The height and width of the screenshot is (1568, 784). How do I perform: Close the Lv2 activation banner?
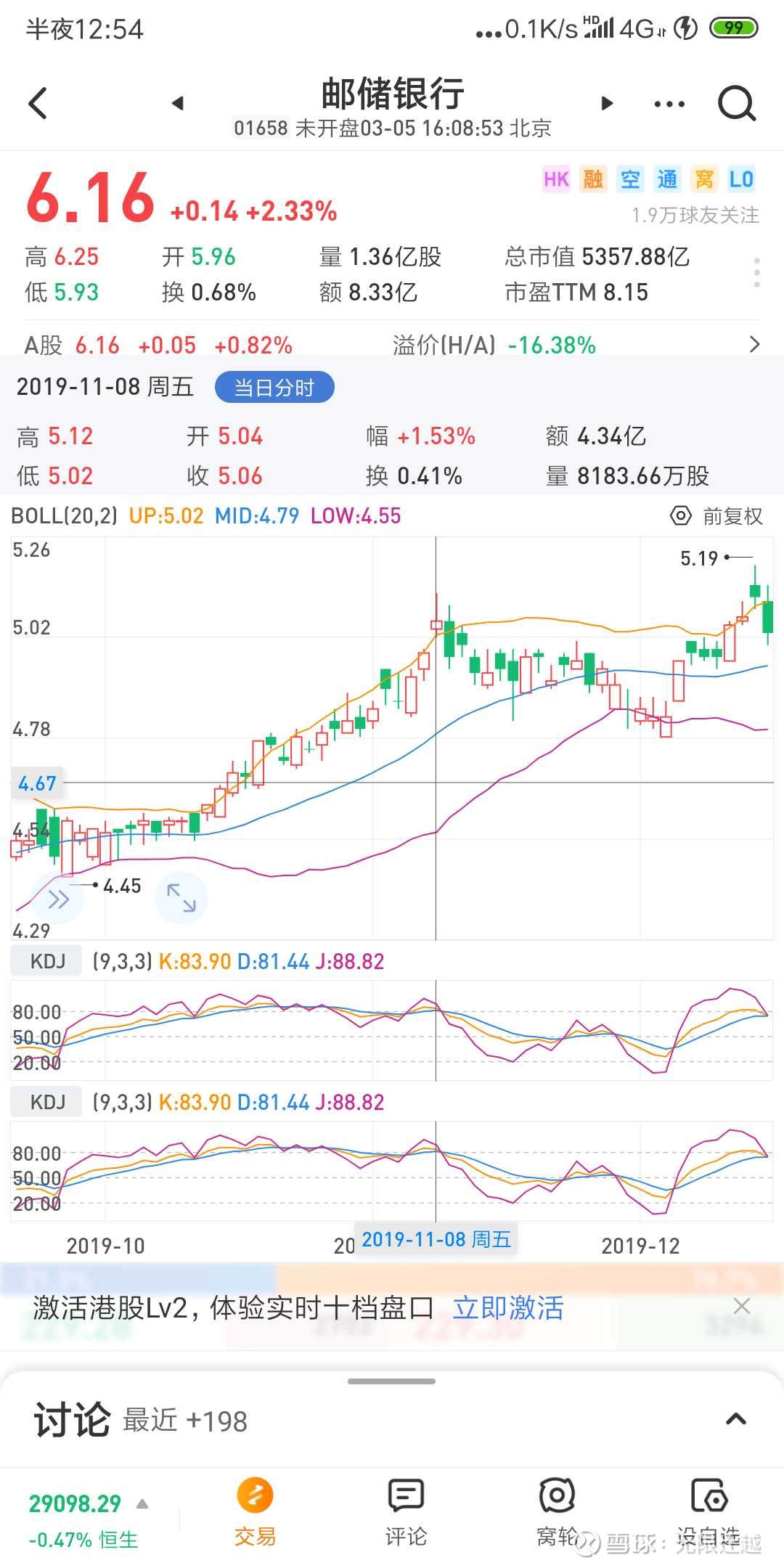click(x=741, y=1307)
